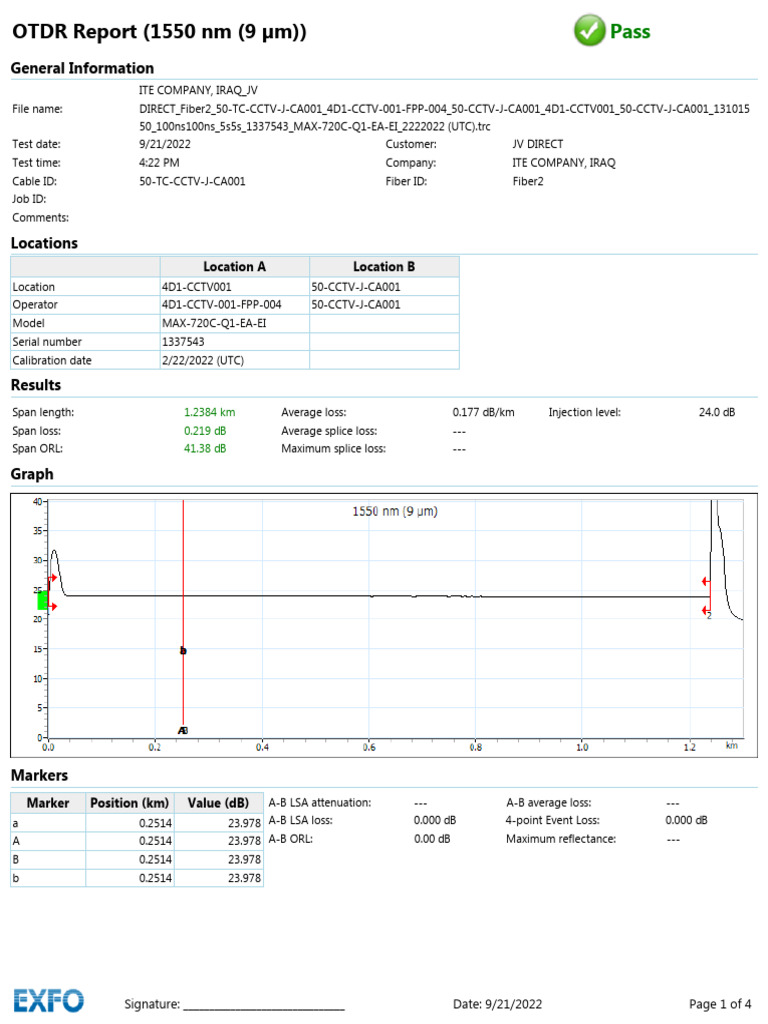Click the 'Page 1 of 4' text
This screenshot has height=1024, width=768.
point(720,1004)
